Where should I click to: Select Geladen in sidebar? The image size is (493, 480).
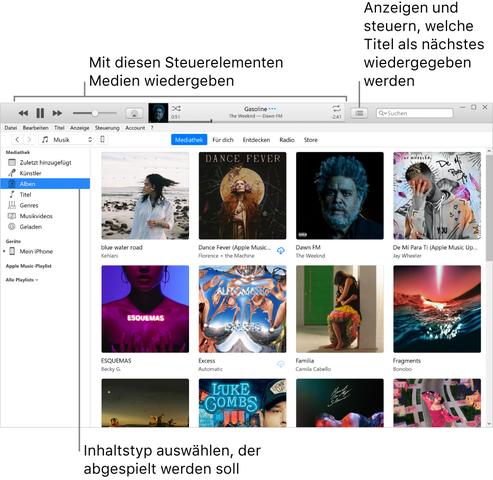(45, 227)
